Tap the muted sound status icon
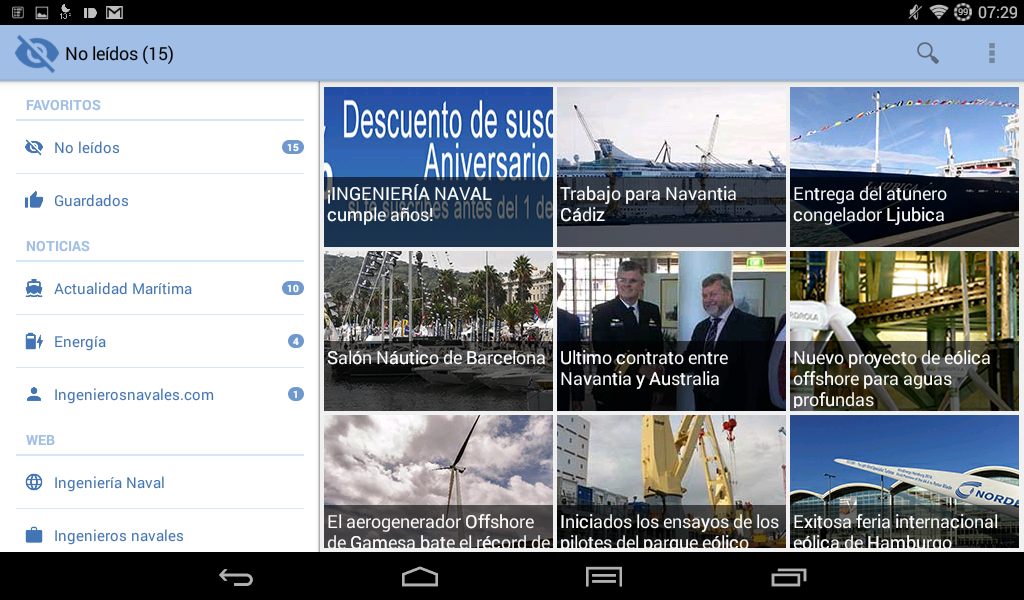The width and height of the screenshot is (1024, 600). coord(915,12)
